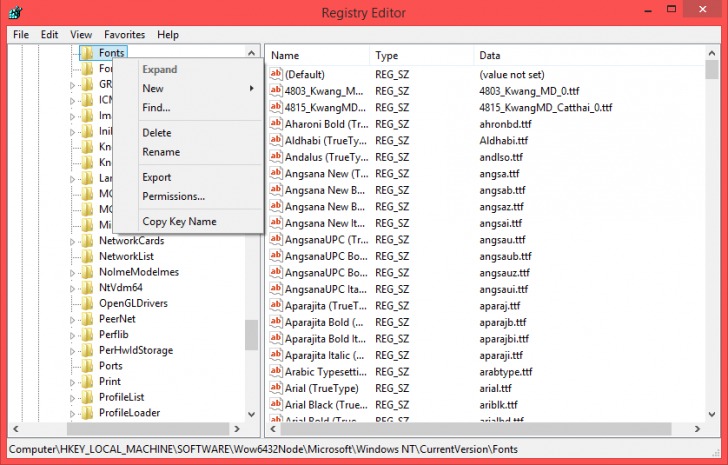The height and width of the screenshot is (465, 728).
Task: Click the folder icon beside Fonts key
Action: click(88, 53)
